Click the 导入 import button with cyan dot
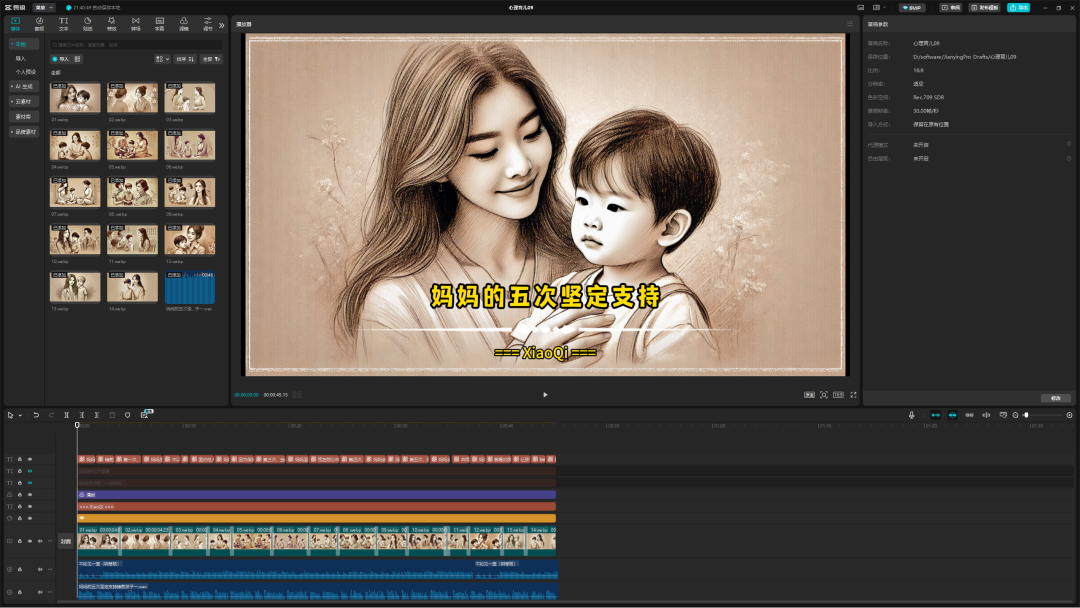1080x608 pixels. 61,59
